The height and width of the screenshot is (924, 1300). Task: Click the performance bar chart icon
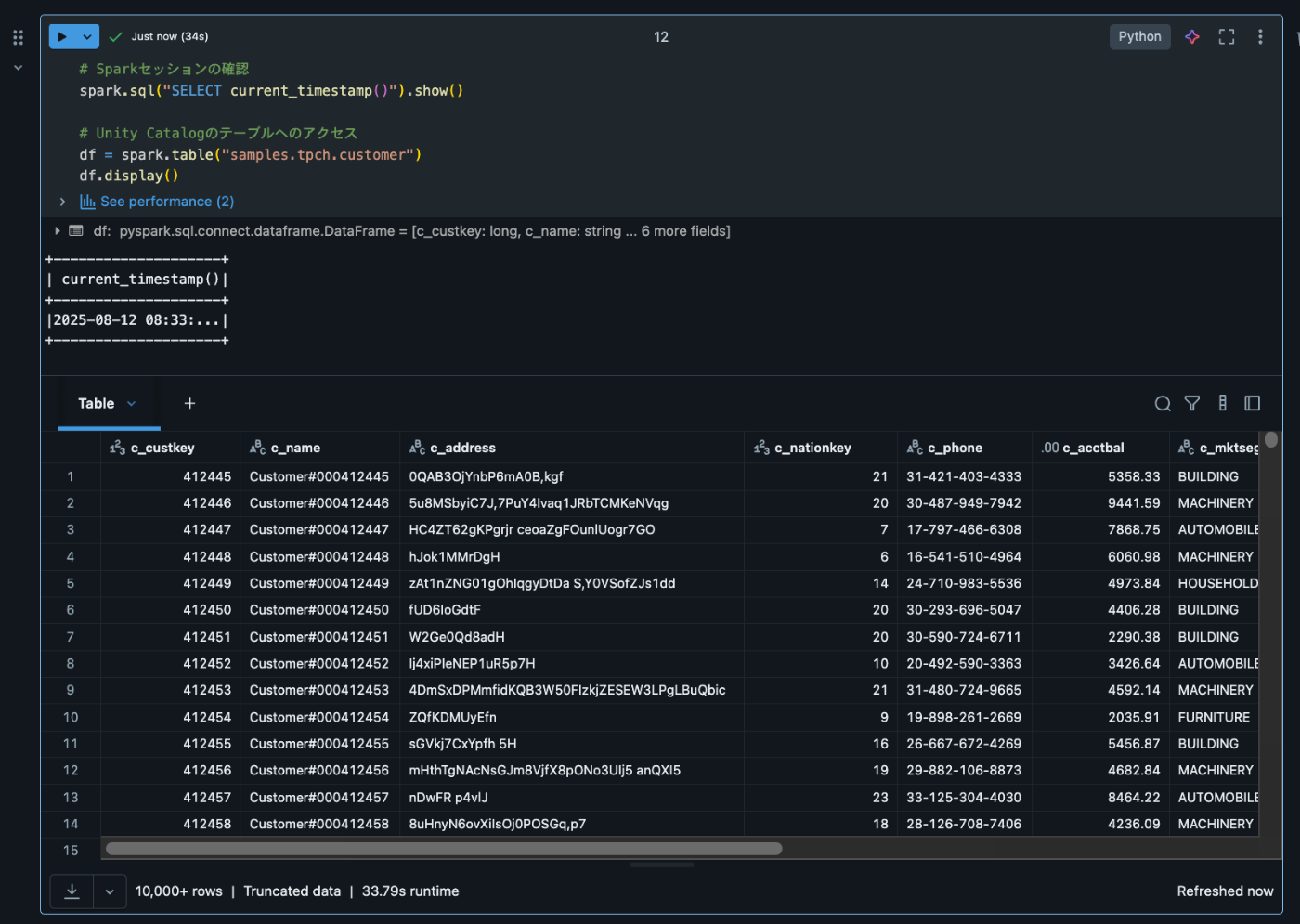coord(87,202)
